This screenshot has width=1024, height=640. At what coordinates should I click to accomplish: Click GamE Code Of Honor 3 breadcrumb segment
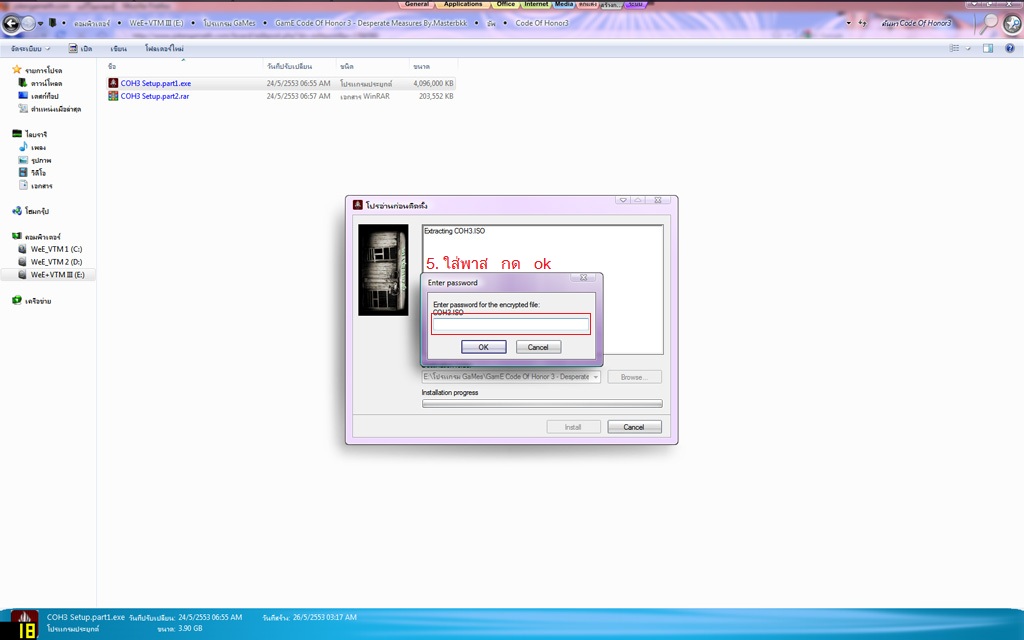click(371, 23)
